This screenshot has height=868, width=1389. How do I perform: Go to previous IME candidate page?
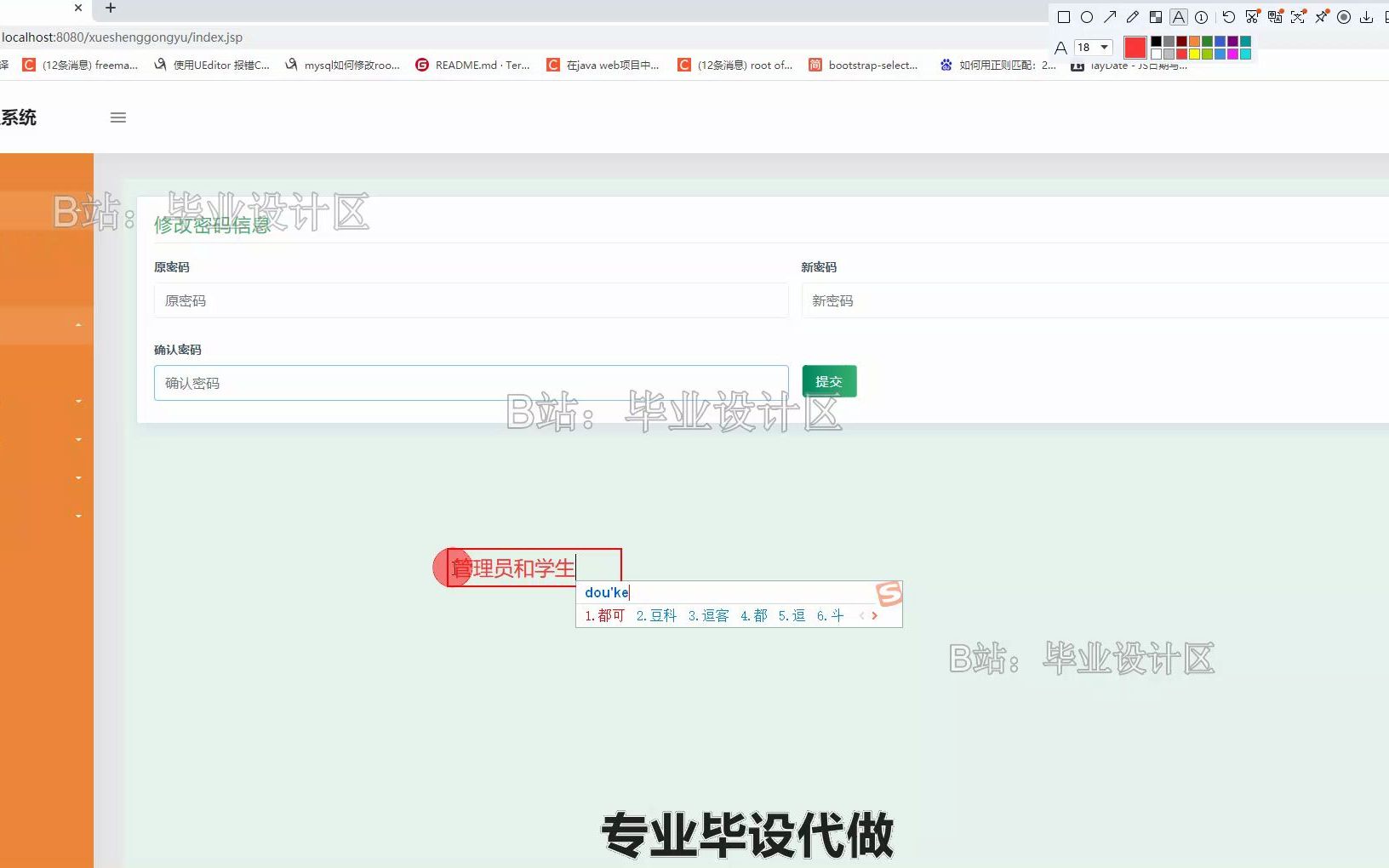pos(861,615)
